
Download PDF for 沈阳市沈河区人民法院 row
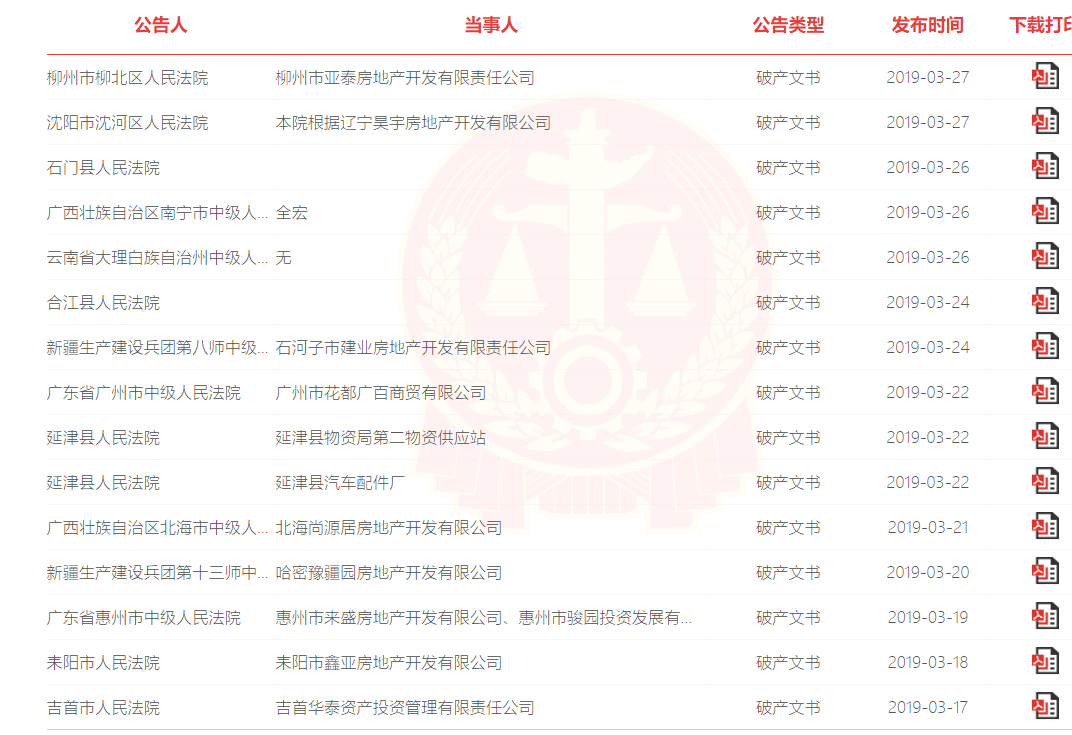(x=1045, y=121)
